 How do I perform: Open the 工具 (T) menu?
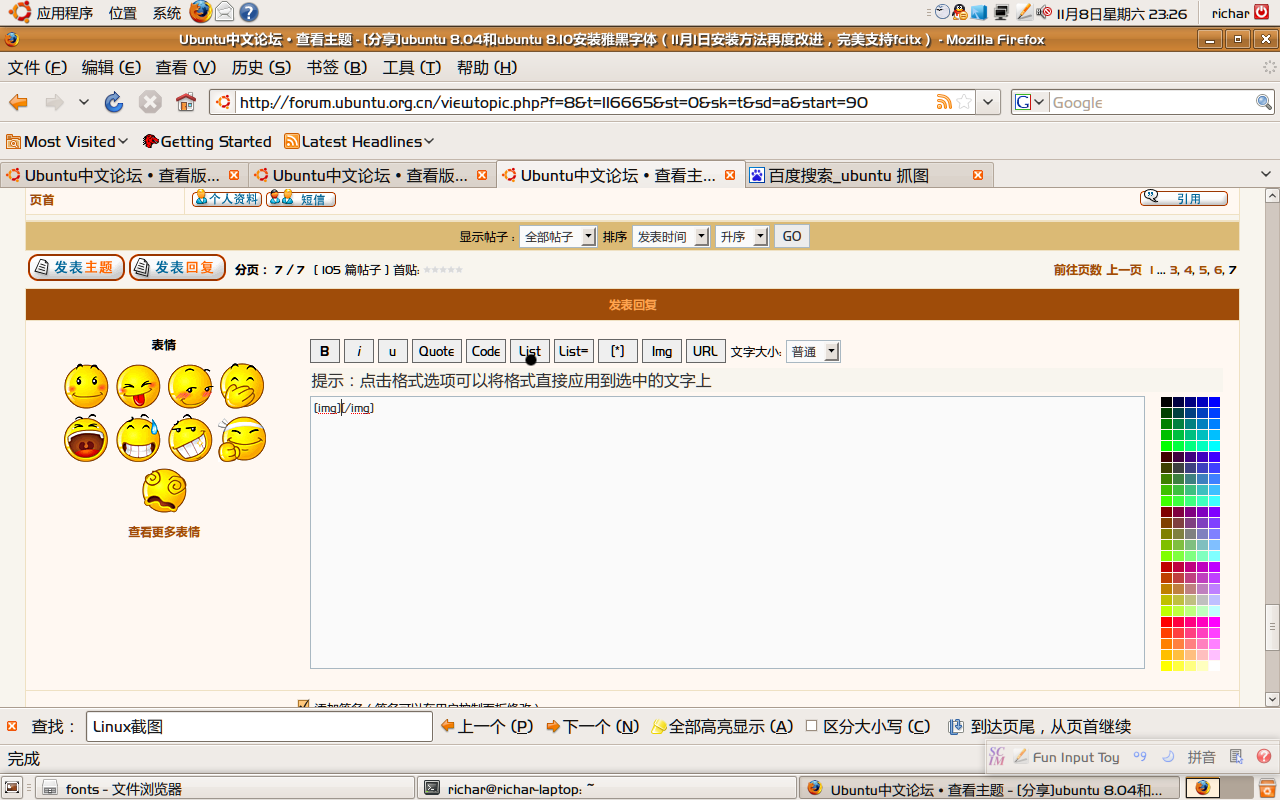point(411,67)
